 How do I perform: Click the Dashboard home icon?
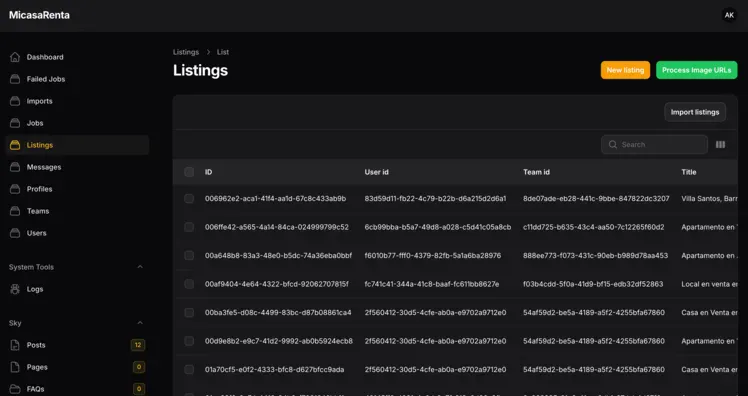15,57
